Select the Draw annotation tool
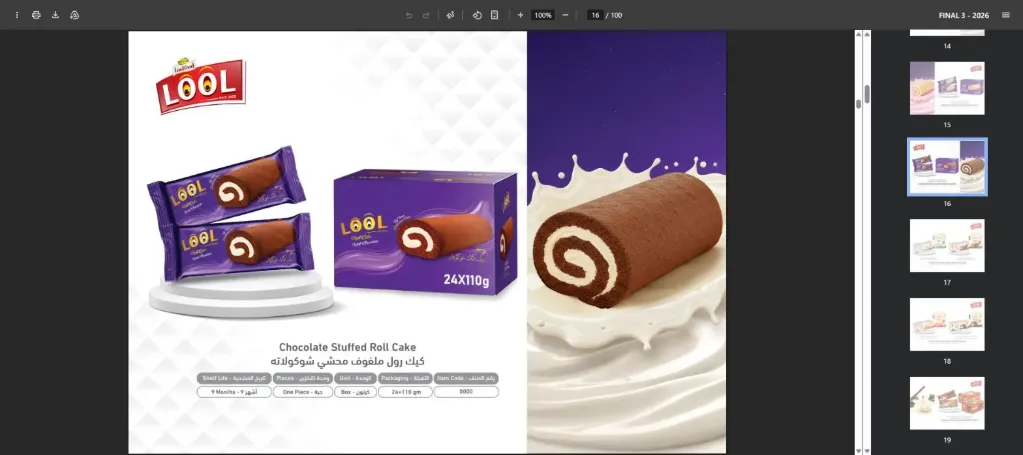The width and height of the screenshot is (1023, 455). (450, 15)
